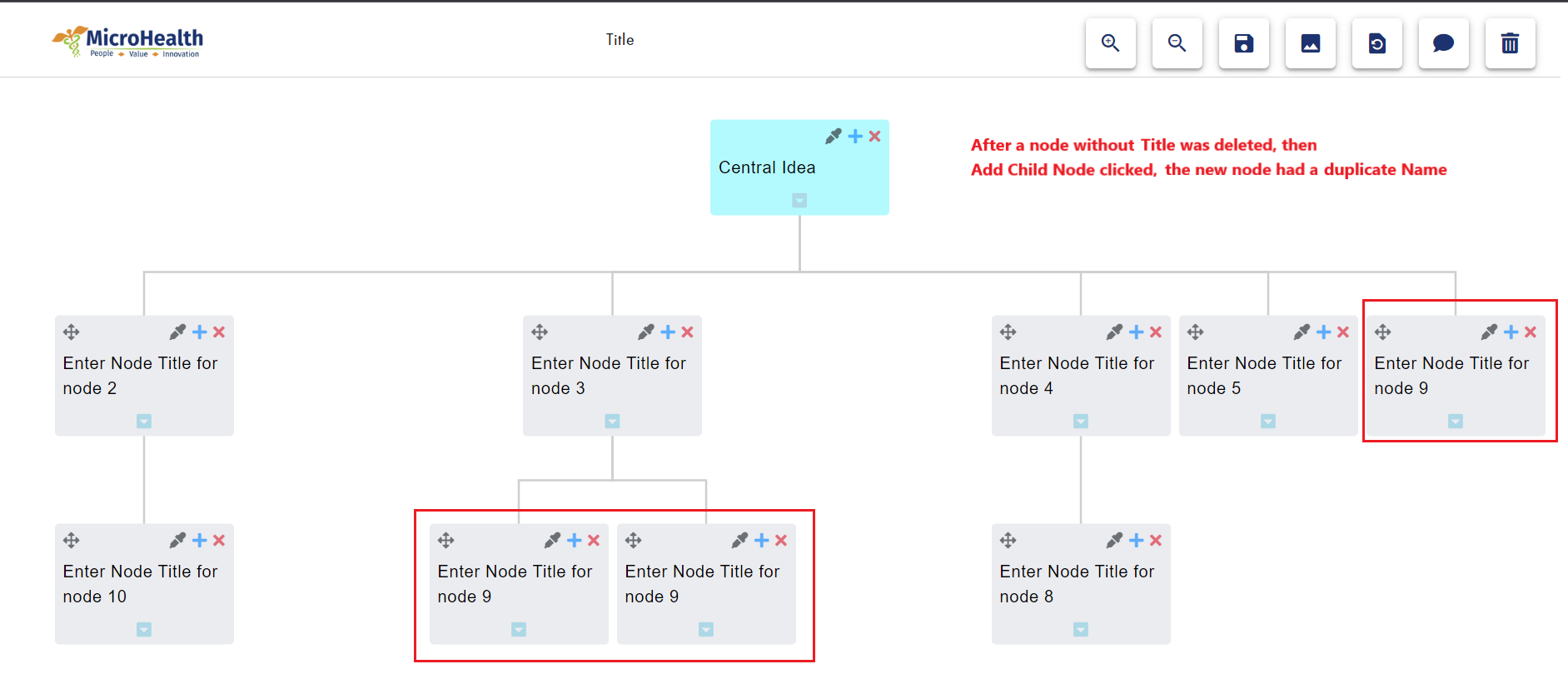Open the dropdown arrow under node 8

coord(1080,630)
